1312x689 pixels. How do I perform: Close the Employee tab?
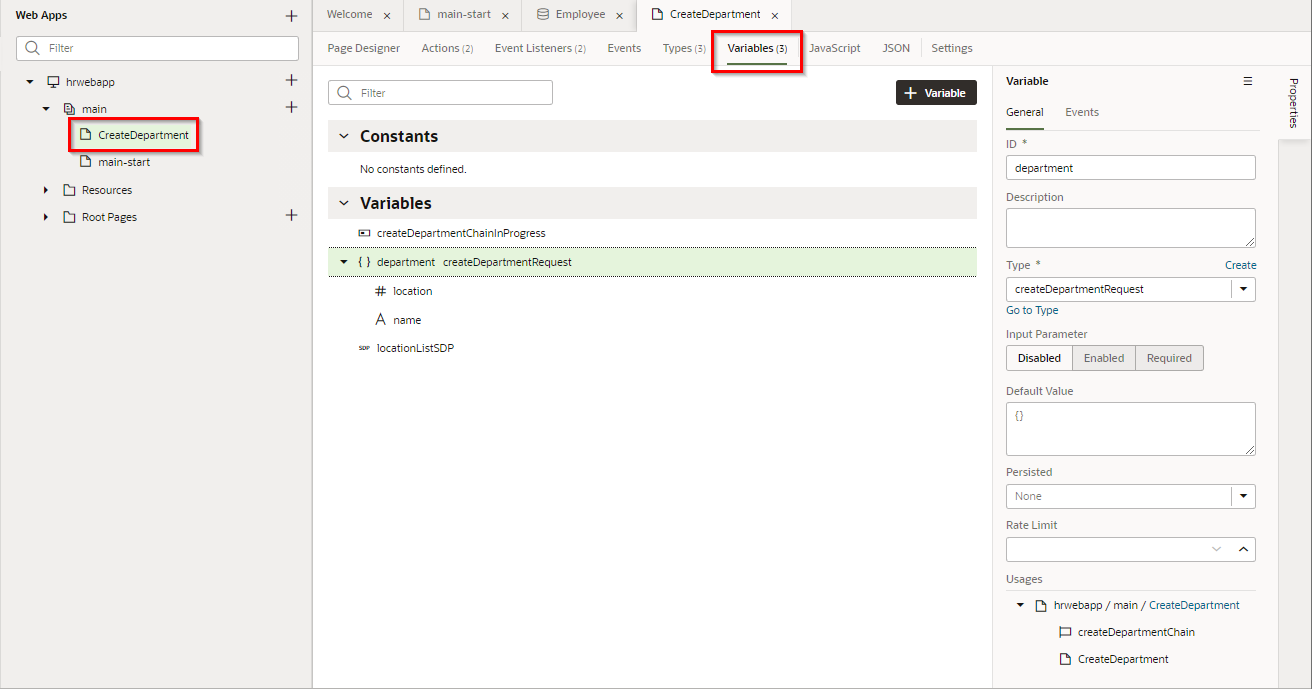(620, 16)
